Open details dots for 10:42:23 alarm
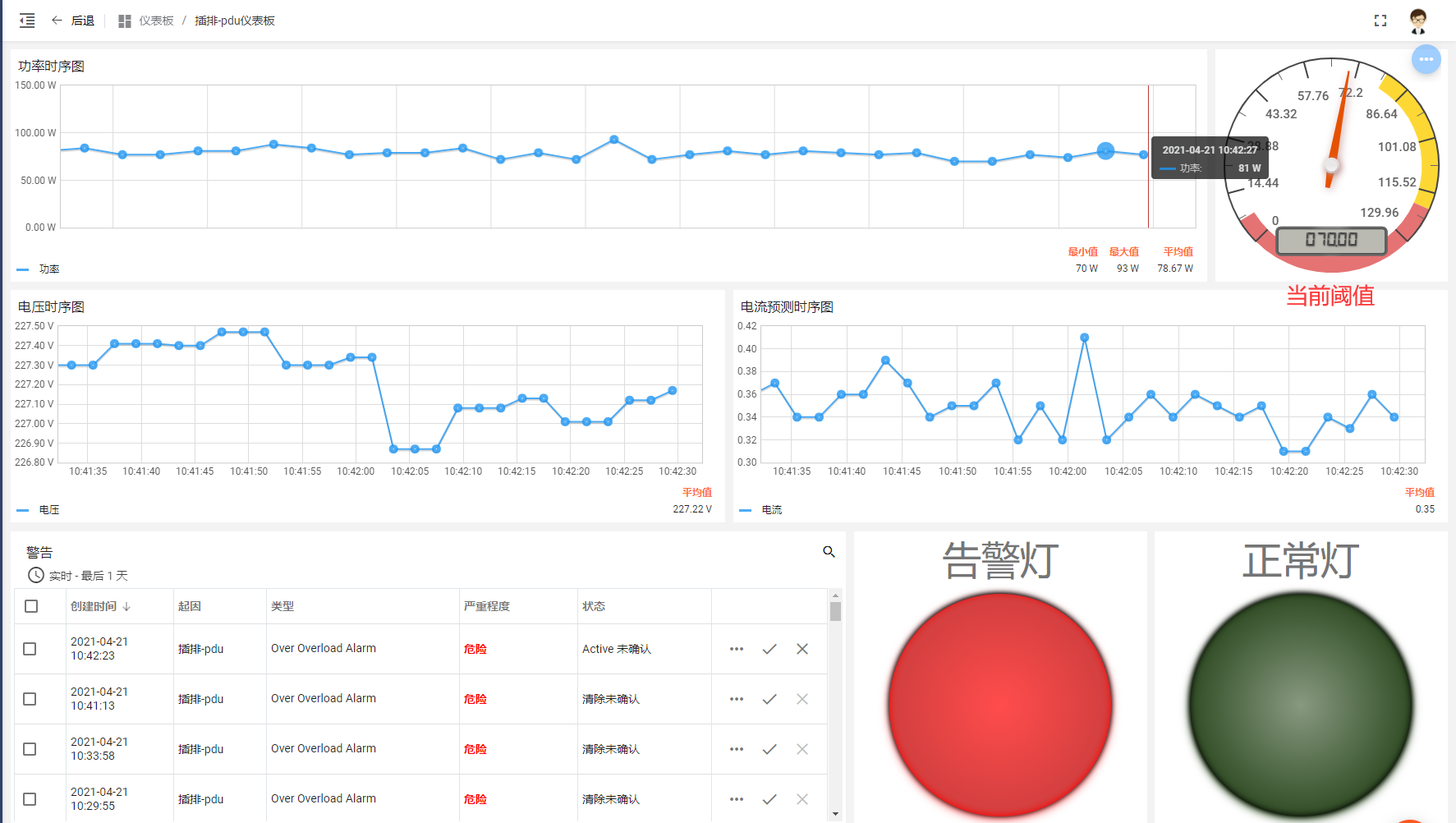Image resolution: width=1456 pixels, height=823 pixels. (x=737, y=649)
